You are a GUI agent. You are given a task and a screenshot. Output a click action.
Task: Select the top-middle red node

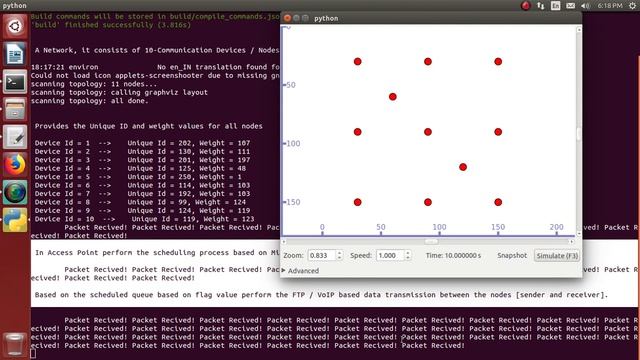(428, 62)
